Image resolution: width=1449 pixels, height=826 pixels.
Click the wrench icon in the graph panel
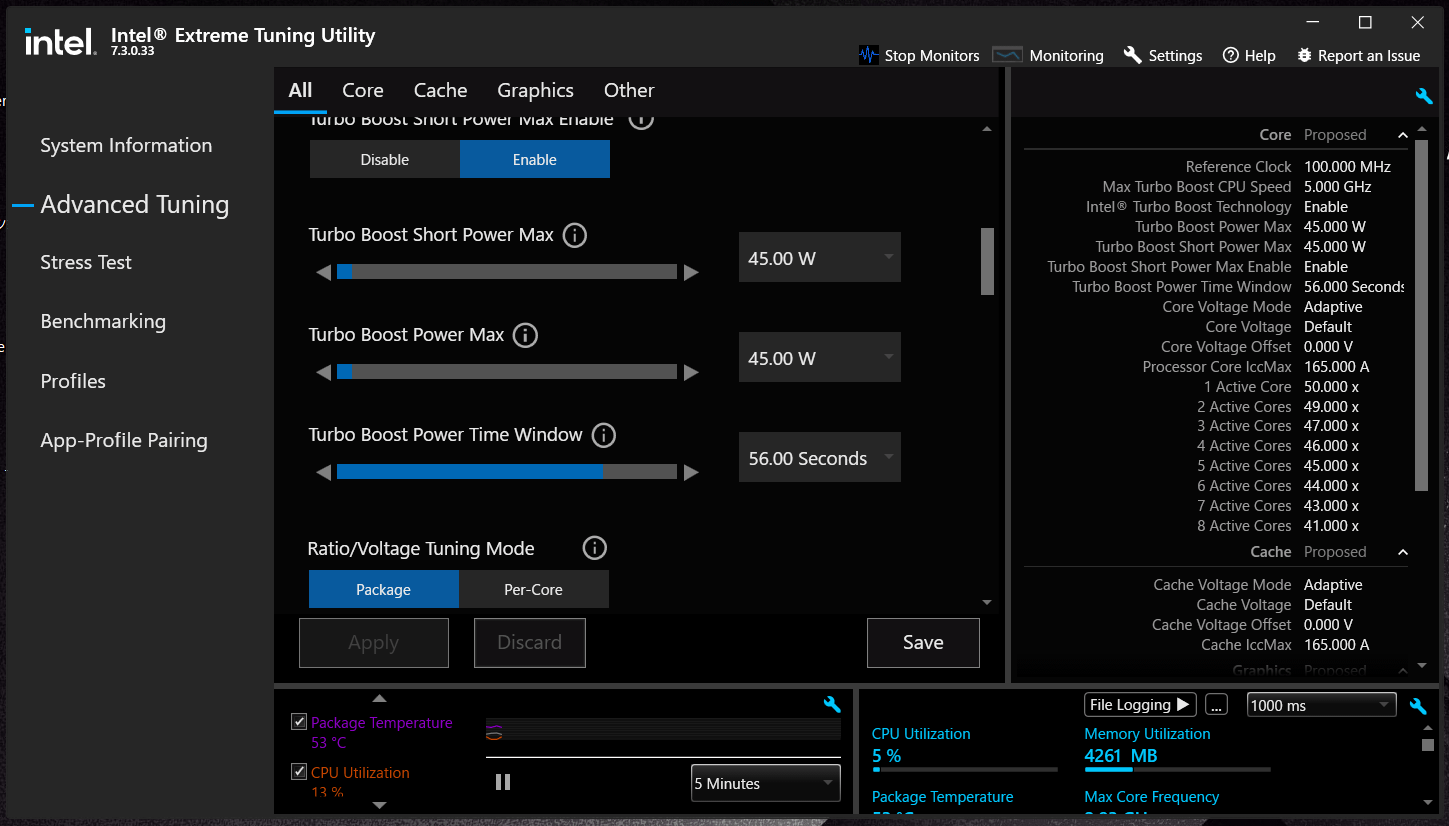[831, 704]
